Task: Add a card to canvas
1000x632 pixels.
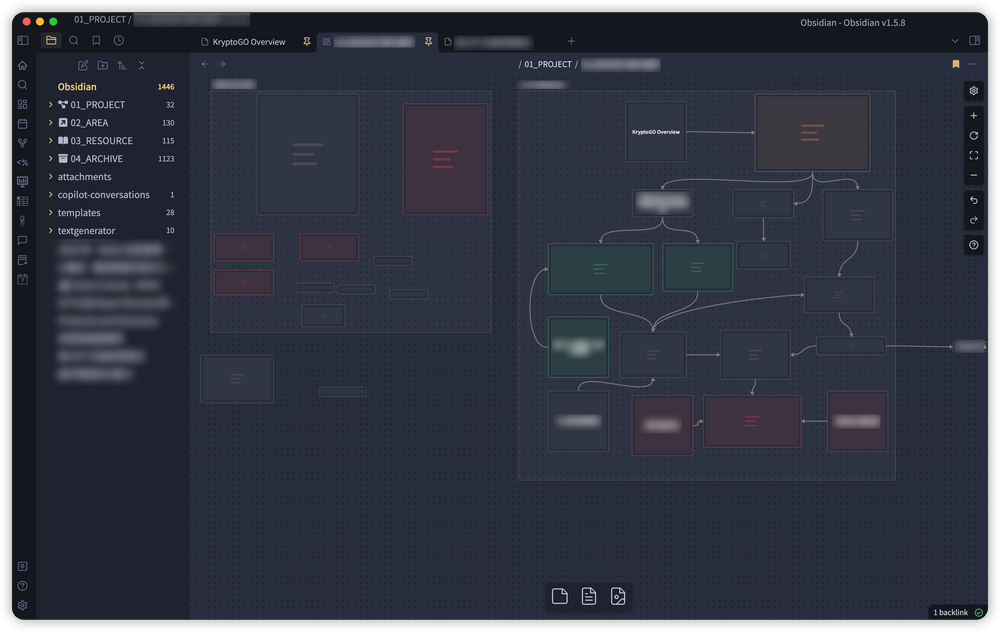Action: pyautogui.click(x=560, y=597)
